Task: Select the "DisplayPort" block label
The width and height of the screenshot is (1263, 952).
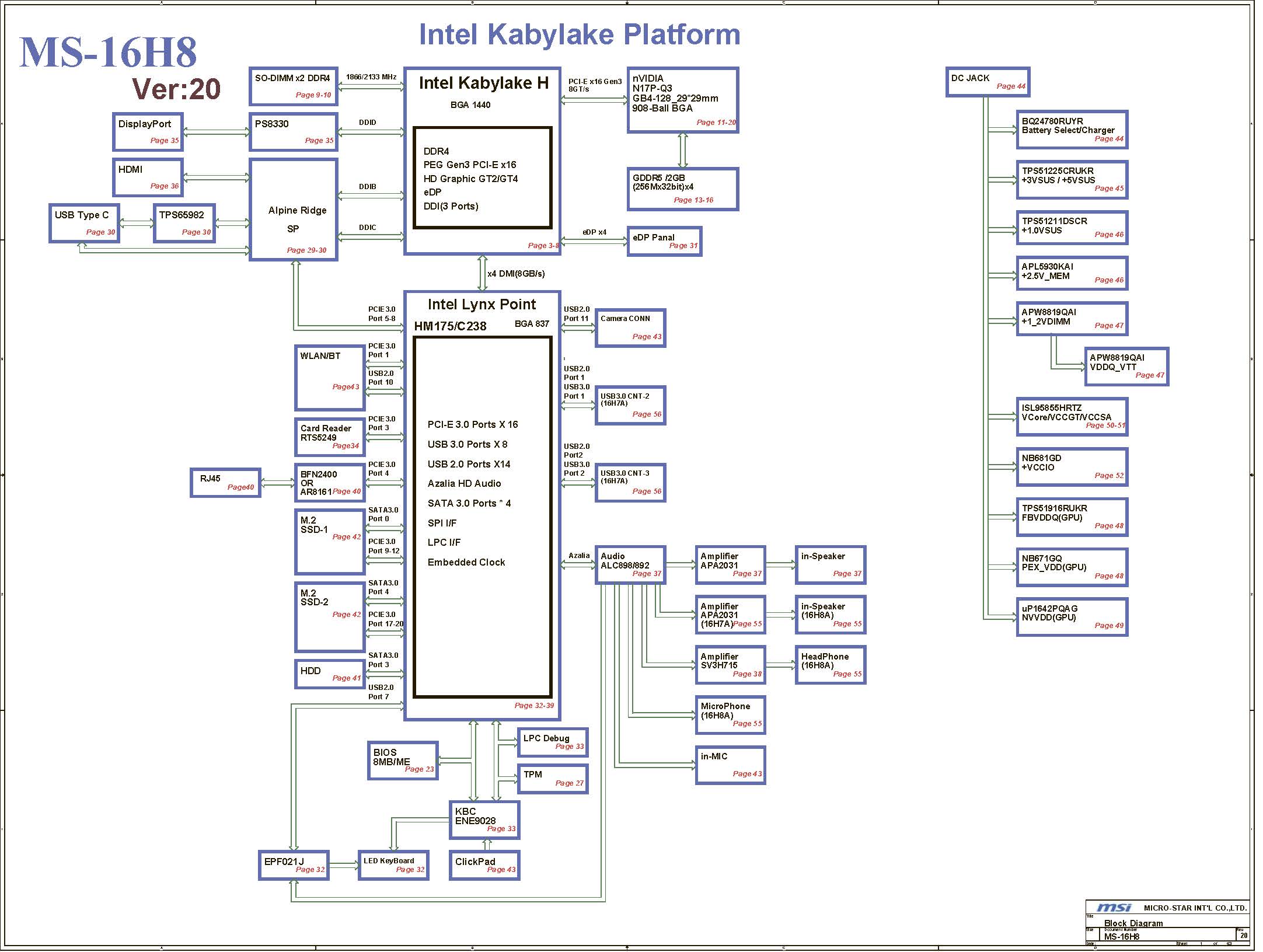Action: coord(145,124)
